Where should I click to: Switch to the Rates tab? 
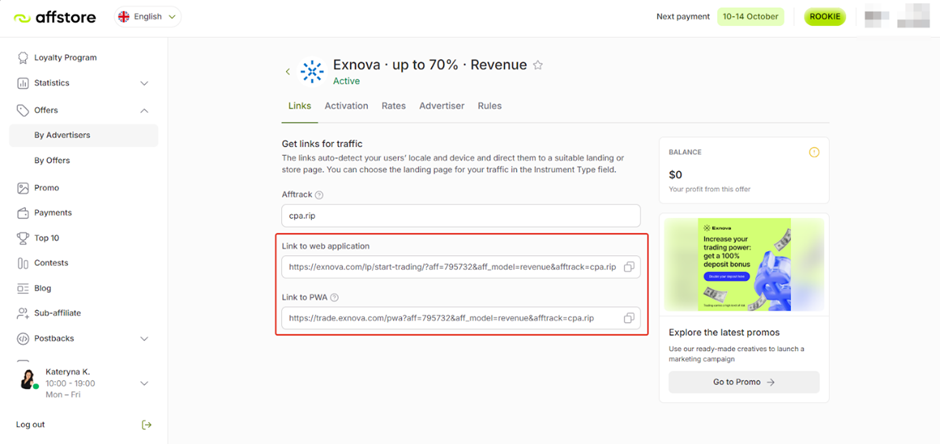(x=393, y=106)
